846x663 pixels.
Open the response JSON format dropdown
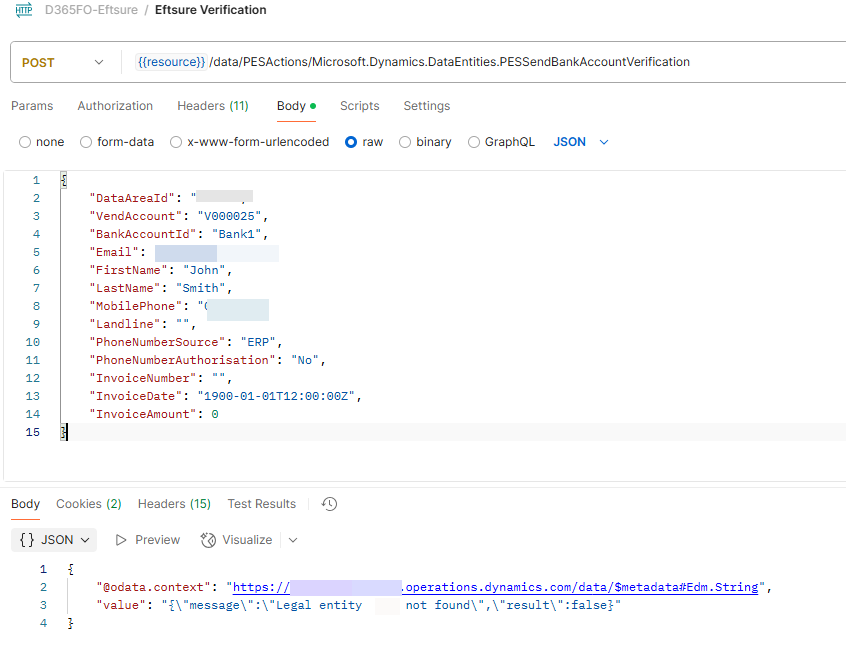pos(54,540)
